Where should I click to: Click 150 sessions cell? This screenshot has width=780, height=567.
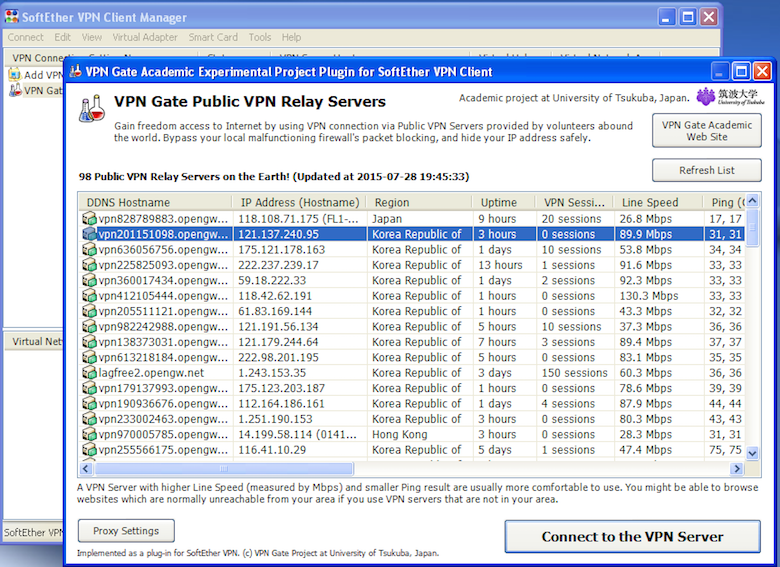coord(575,373)
